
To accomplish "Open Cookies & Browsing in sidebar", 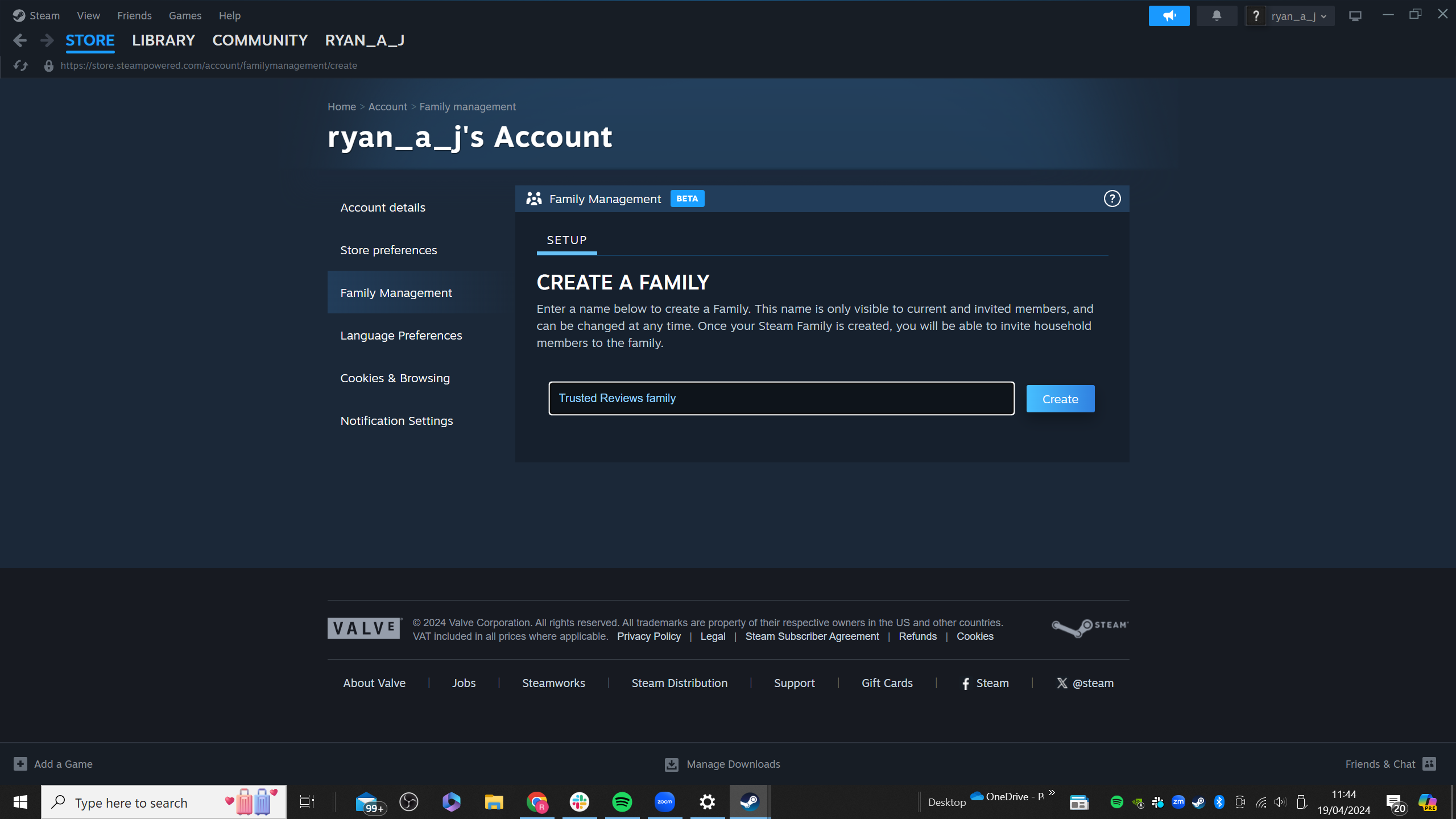I will pyautogui.click(x=421, y=378).
